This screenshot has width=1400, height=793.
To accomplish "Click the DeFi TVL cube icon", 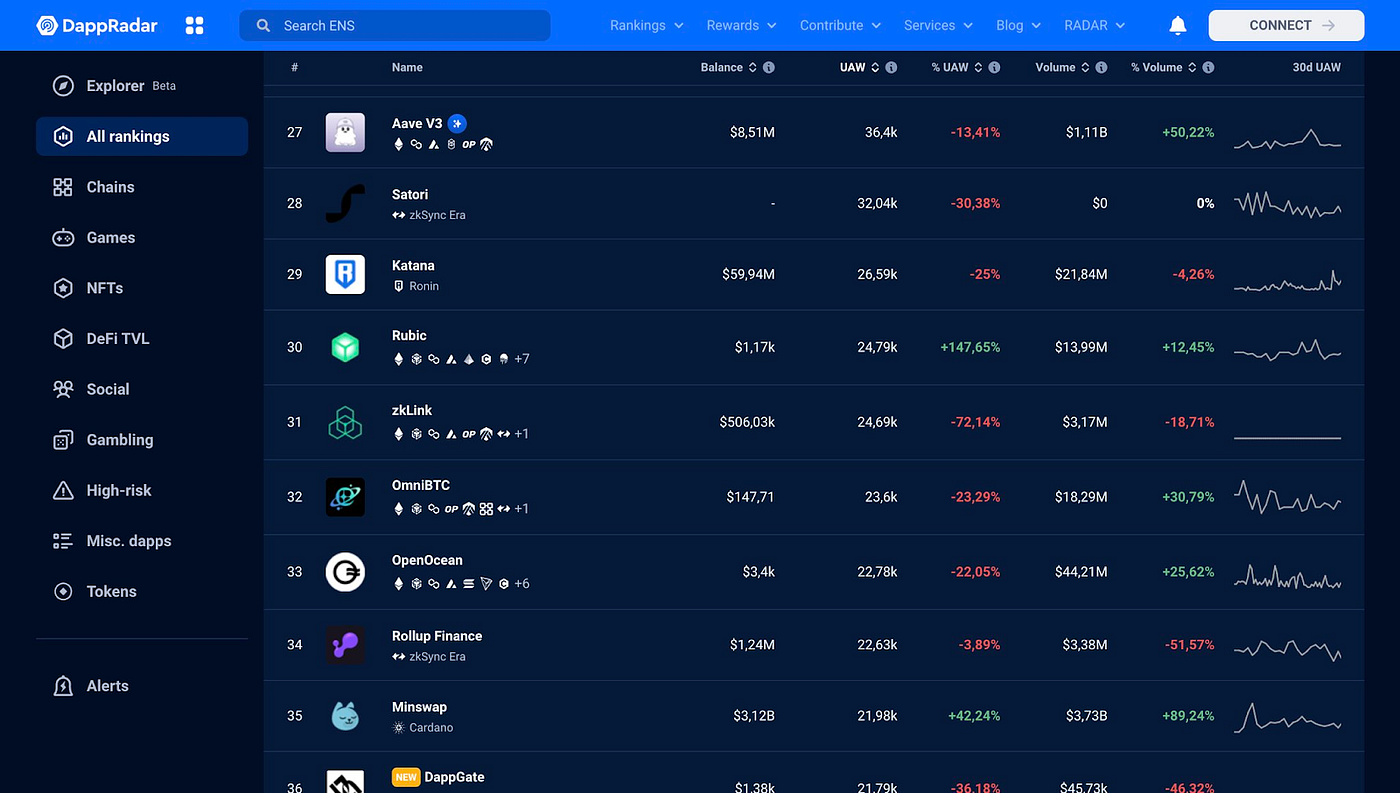I will [63, 339].
